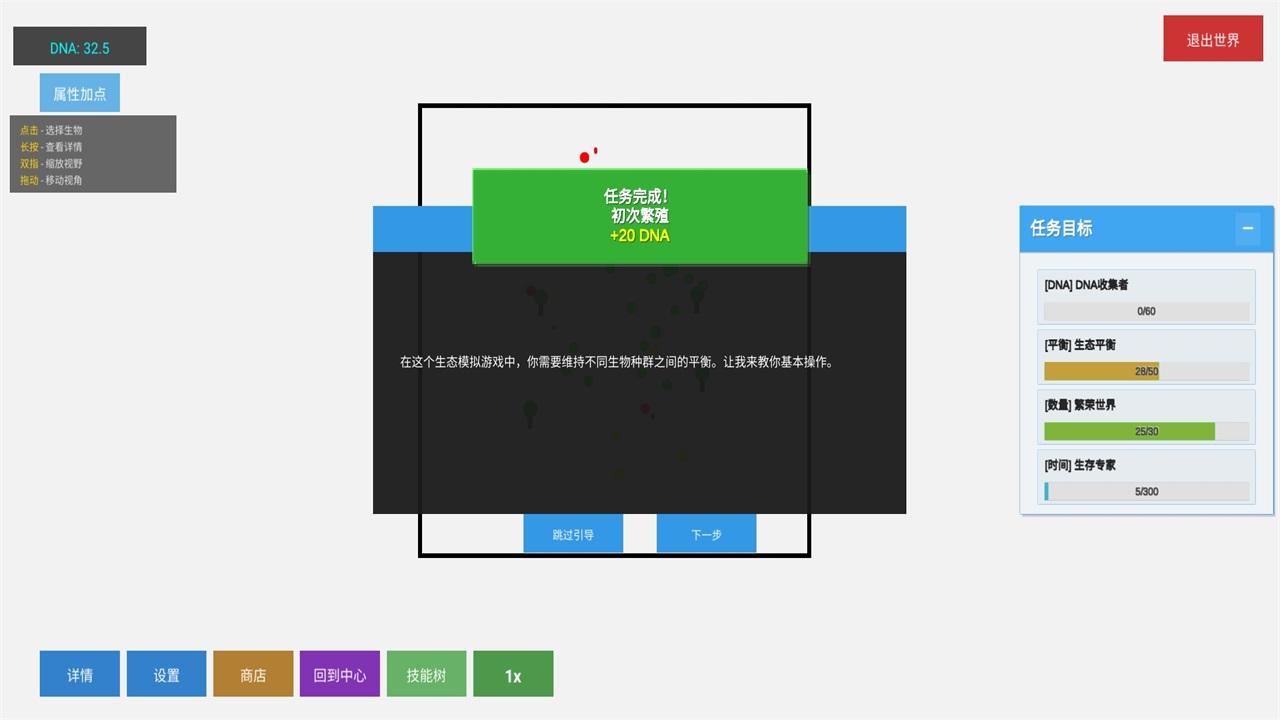Screen dimensions: 1280x720
Task: Open the 技能树 skill tree
Action: point(426,675)
